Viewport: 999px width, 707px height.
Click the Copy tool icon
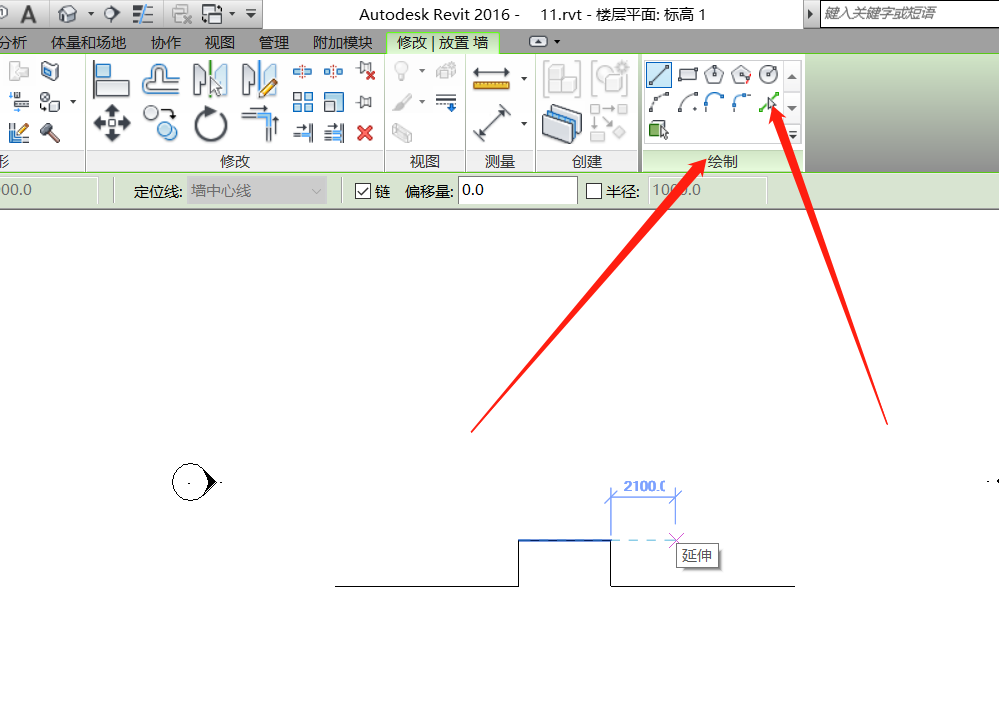[160, 123]
